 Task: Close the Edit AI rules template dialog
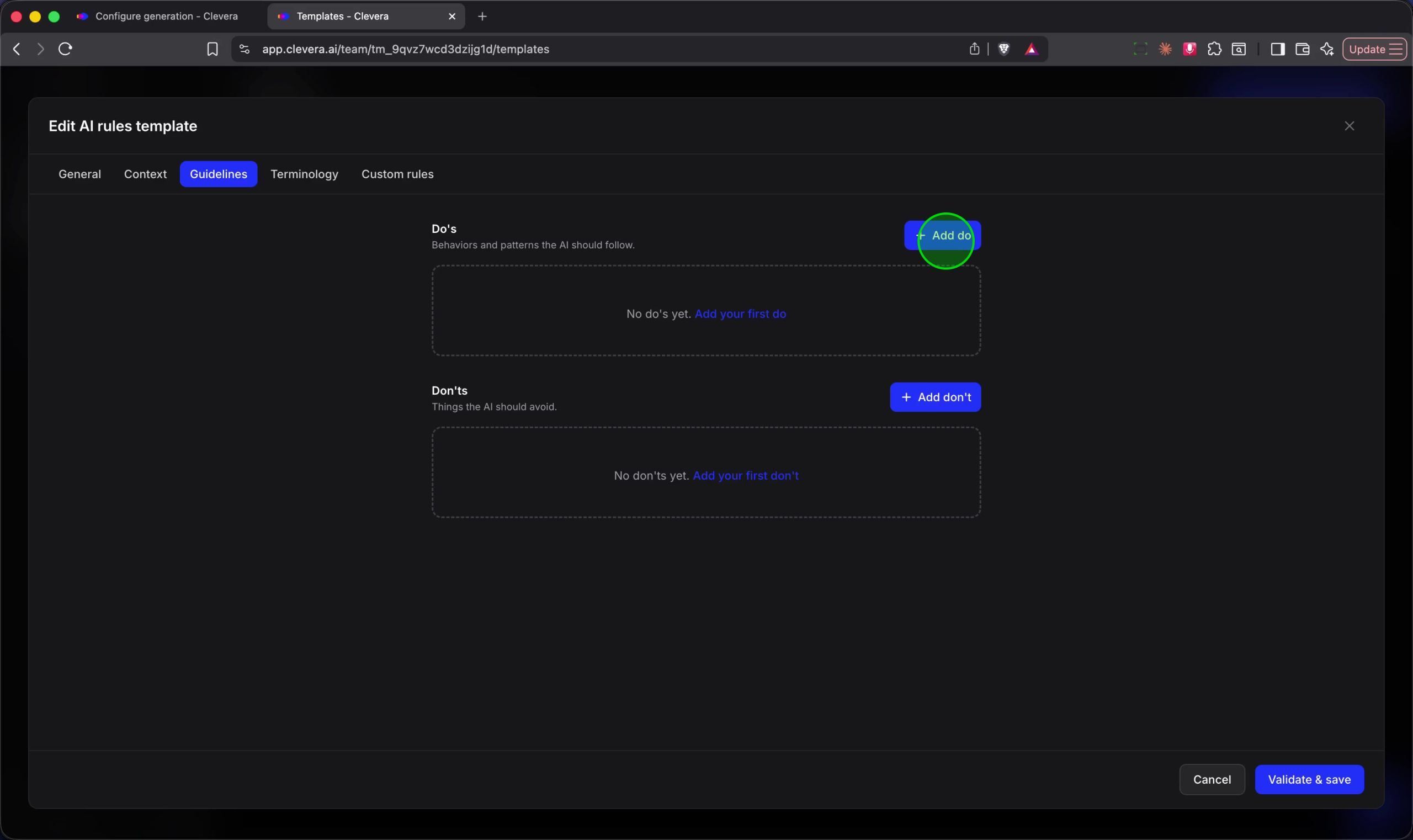tap(1350, 126)
